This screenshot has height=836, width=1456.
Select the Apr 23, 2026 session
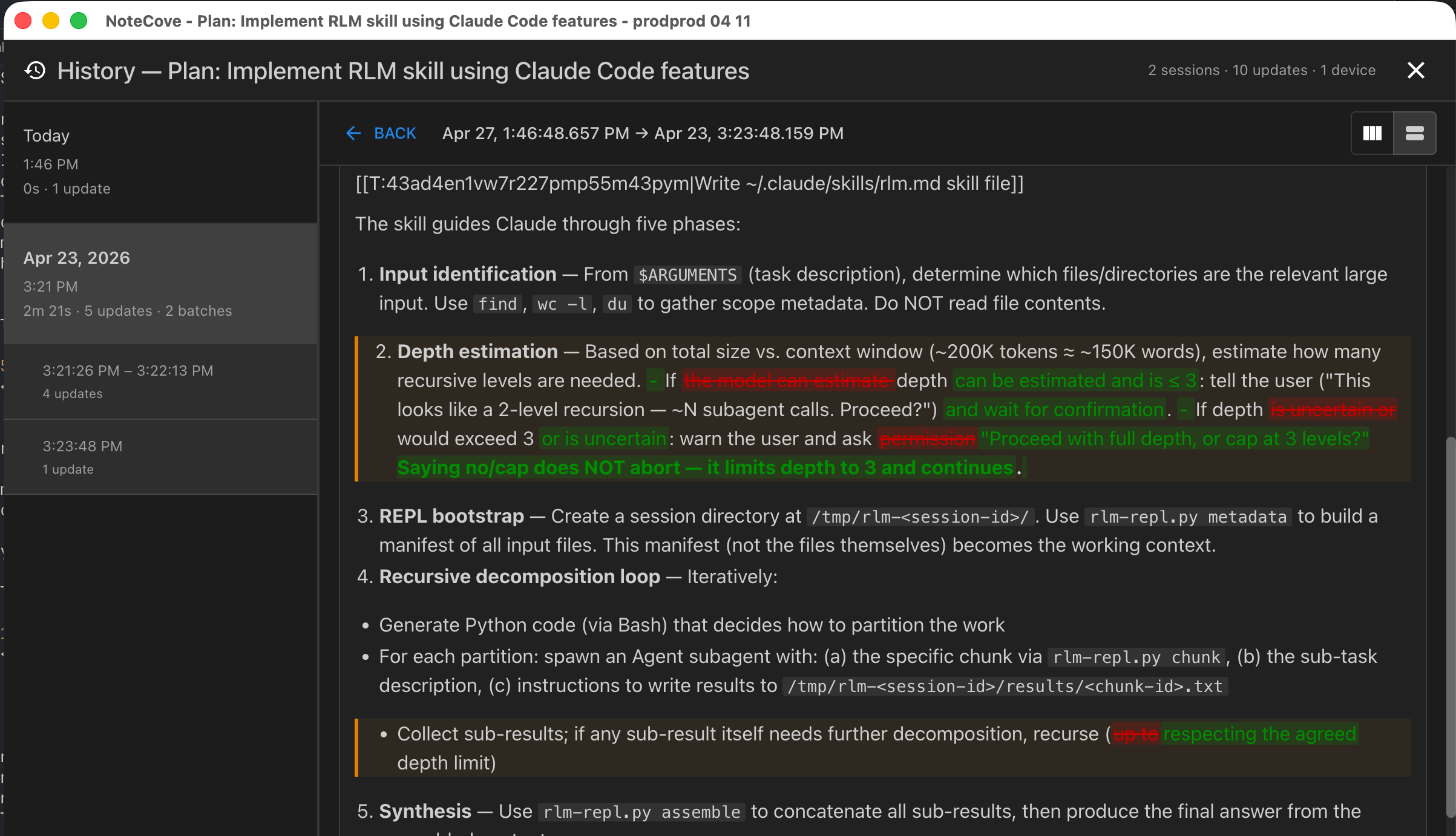click(161, 284)
